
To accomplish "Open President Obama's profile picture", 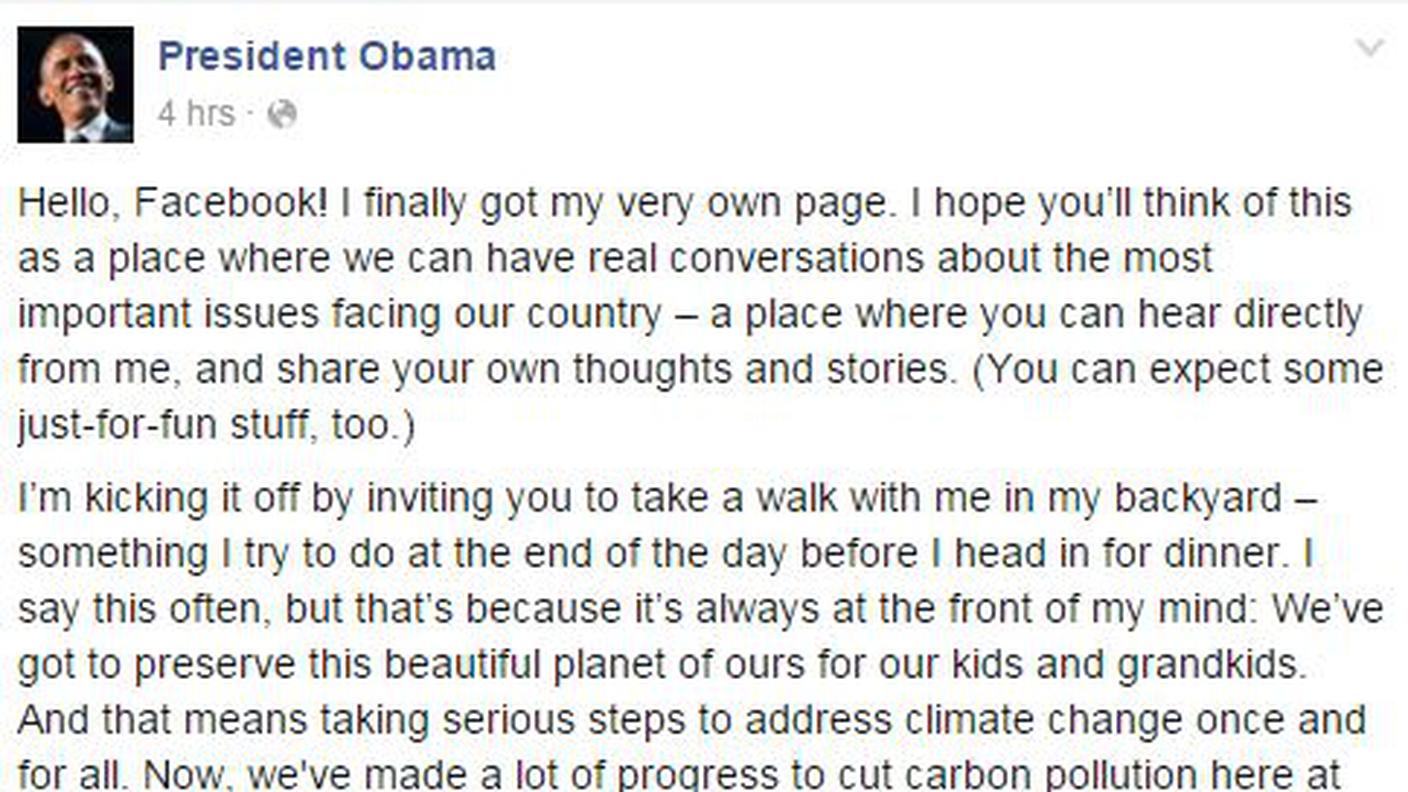I will (x=75, y=85).
